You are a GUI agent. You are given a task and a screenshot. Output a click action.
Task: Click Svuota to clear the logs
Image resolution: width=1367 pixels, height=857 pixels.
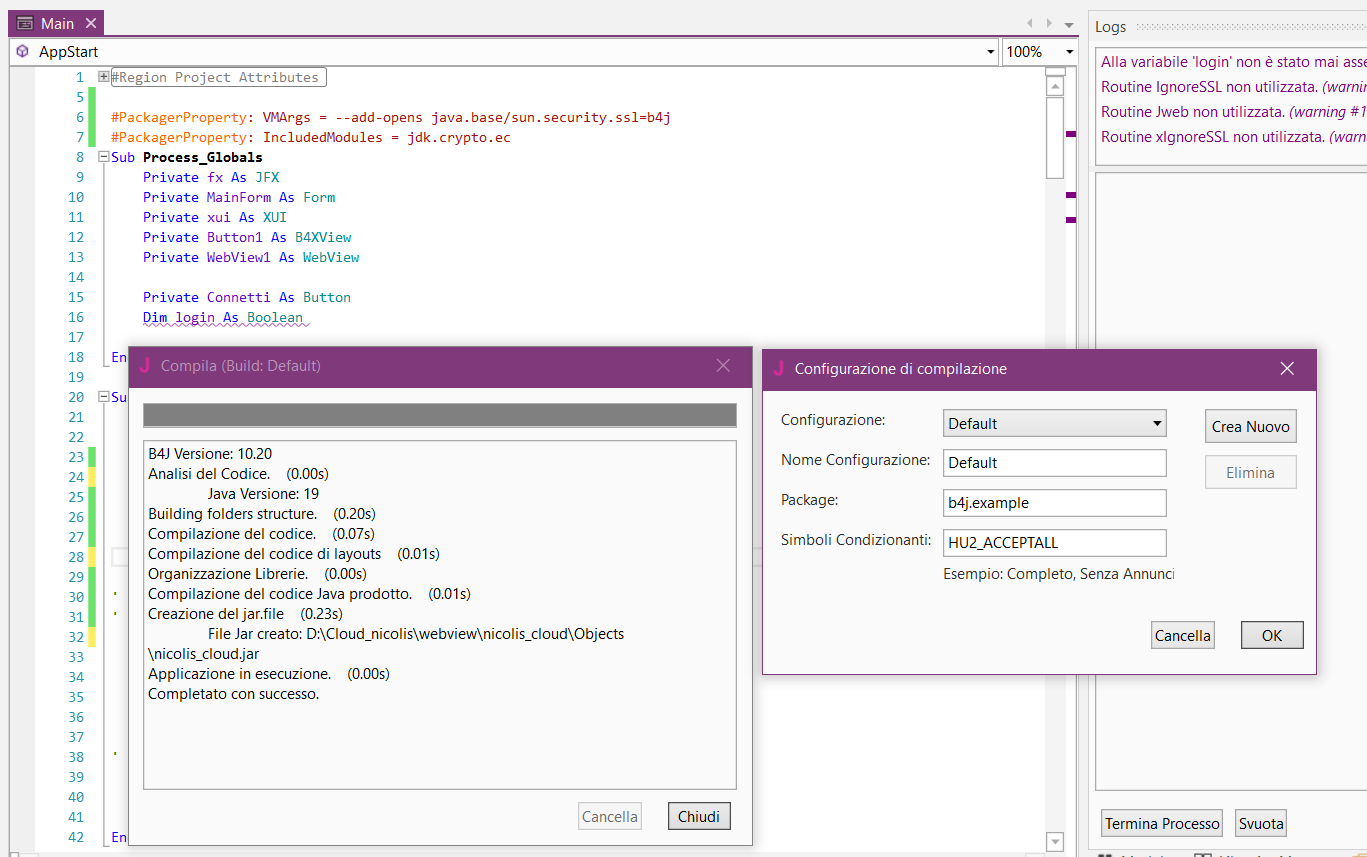pyautogui.click(x=1260, y=824)
